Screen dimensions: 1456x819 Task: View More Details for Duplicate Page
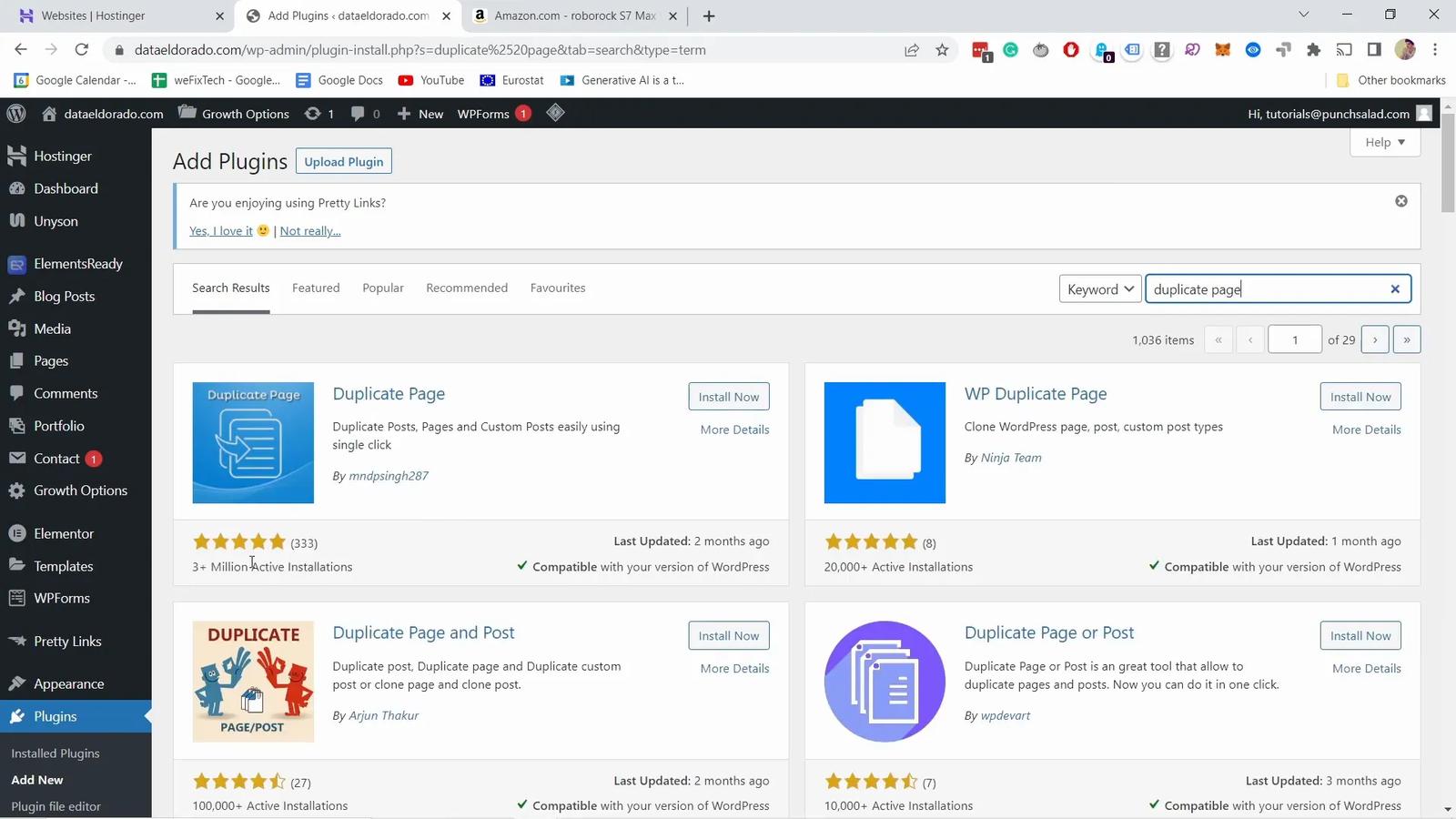click(735, 430)
